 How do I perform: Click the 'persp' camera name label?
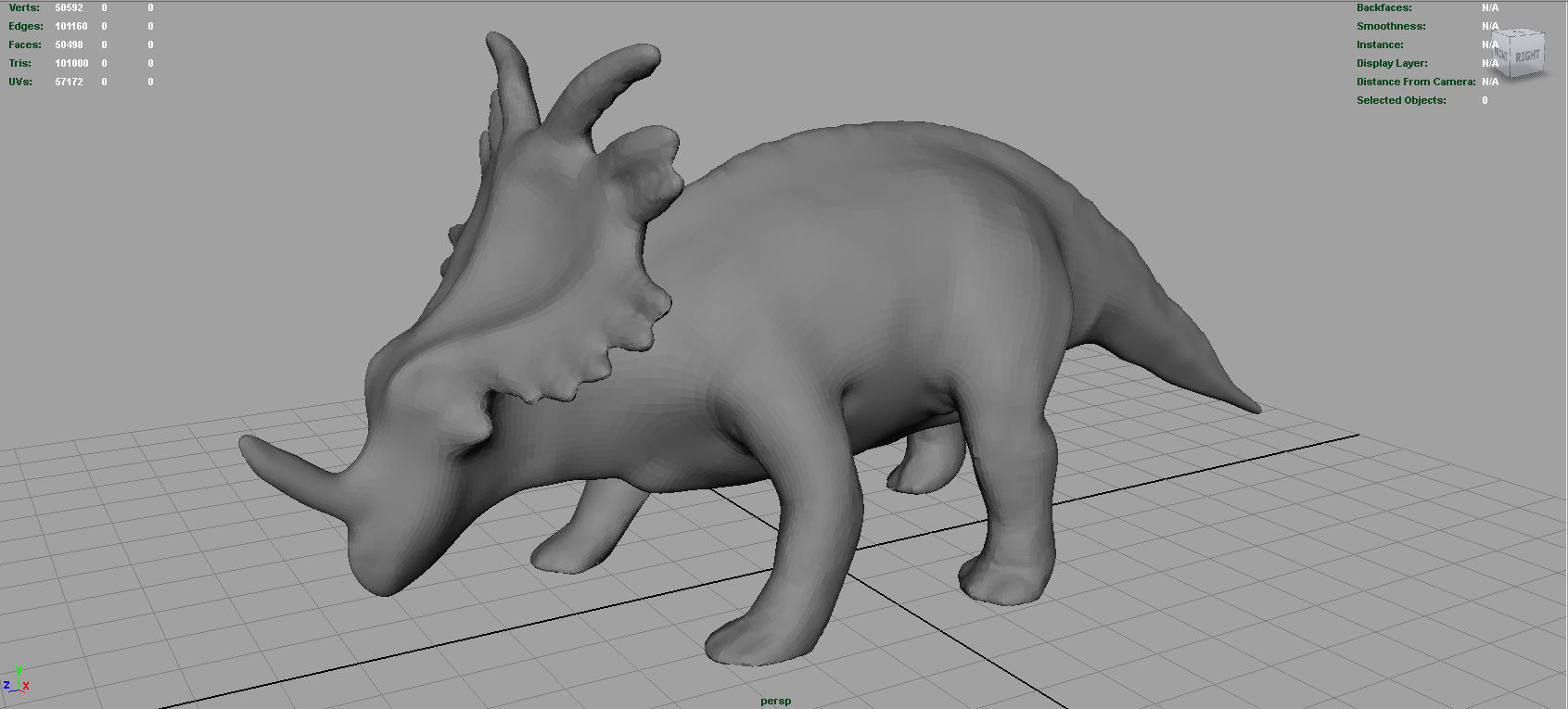click(x=776, y=701)
